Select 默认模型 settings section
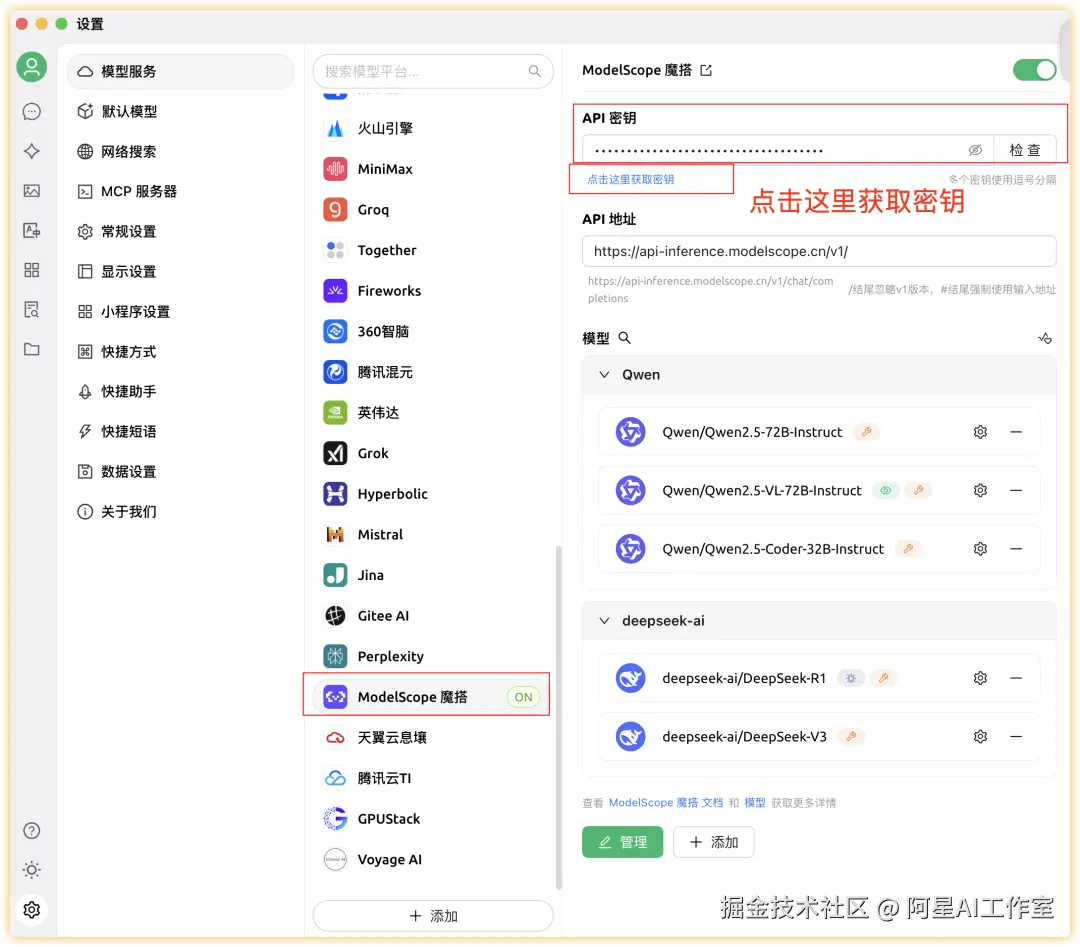Screen dimensions: 1080x947 (180, 112)
